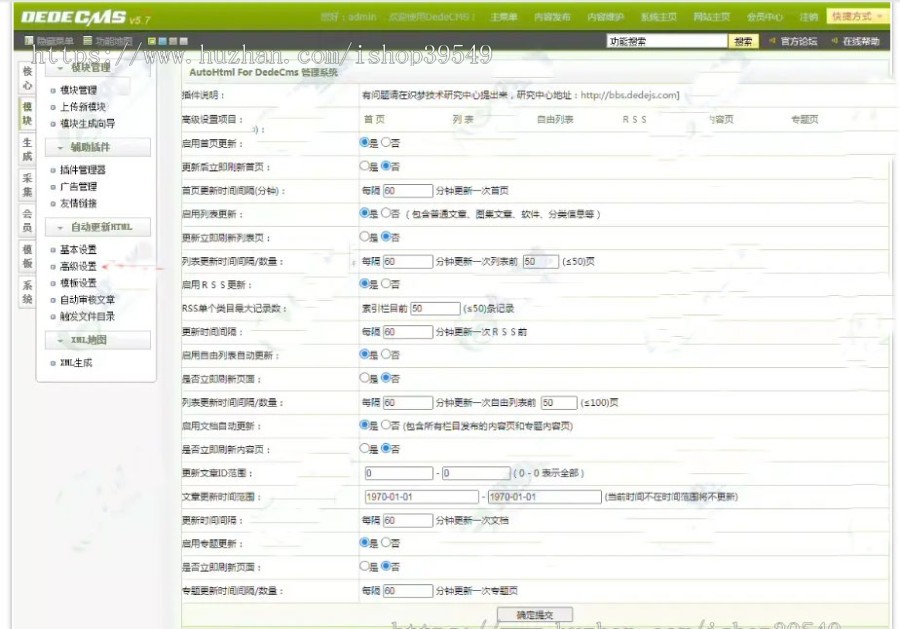Click the 首页更新时间间隔 minutes field
The image size is (900, 629).
(x=408, y=191)
